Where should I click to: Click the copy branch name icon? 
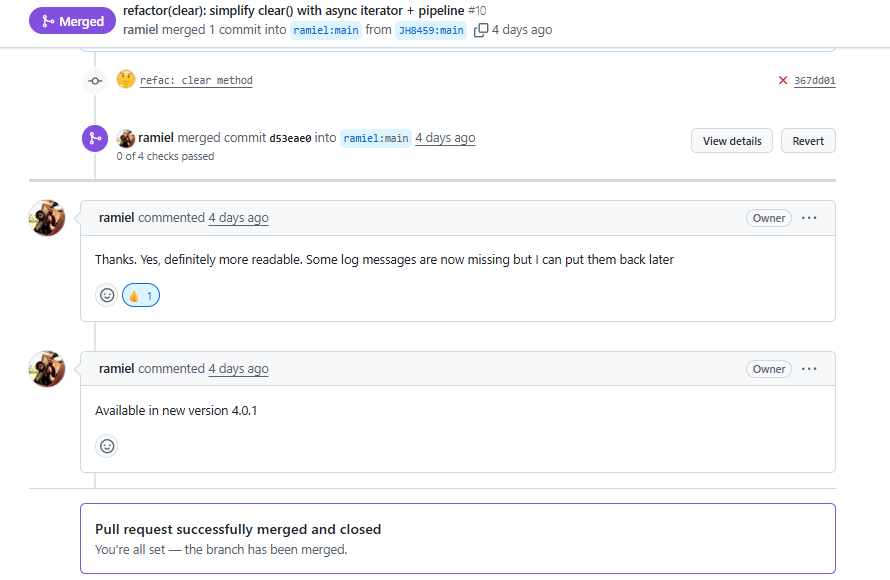[x=481, y=30]
